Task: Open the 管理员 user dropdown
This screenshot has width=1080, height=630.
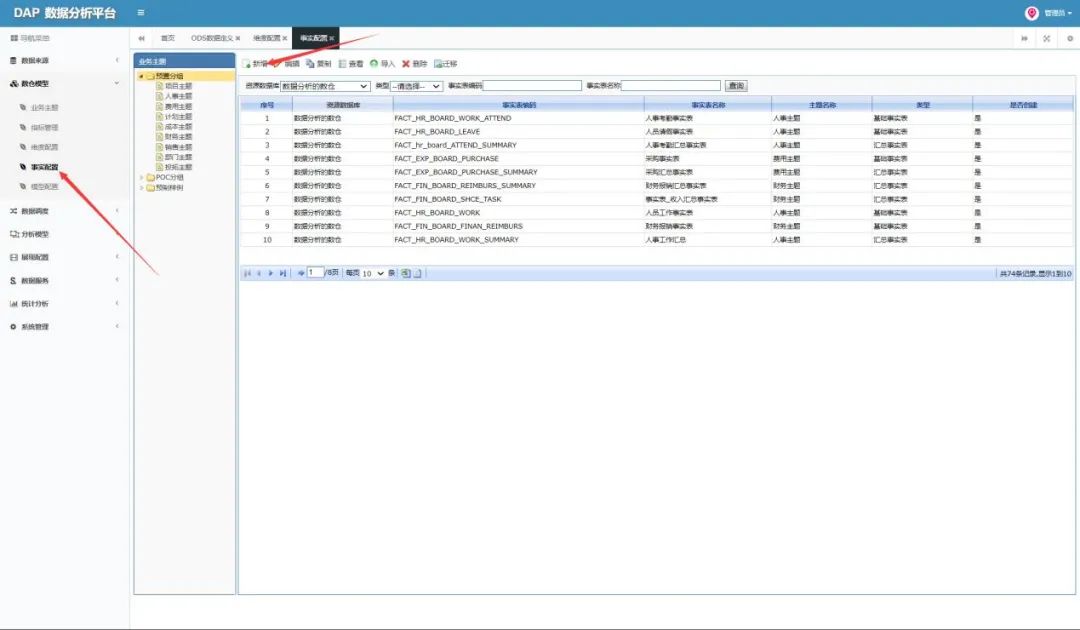Action: coord(1058,13)
